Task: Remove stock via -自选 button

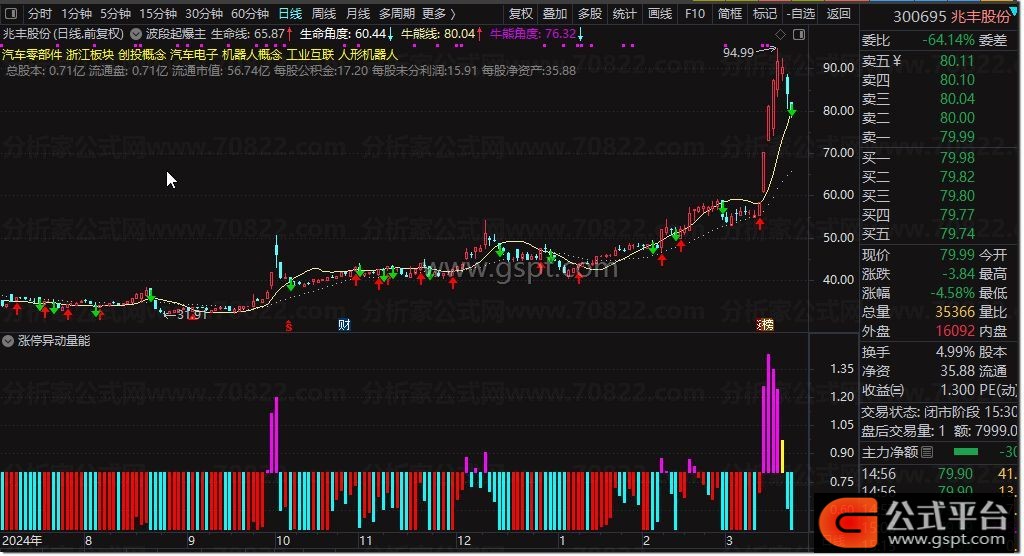Action: tap(801, 13)
